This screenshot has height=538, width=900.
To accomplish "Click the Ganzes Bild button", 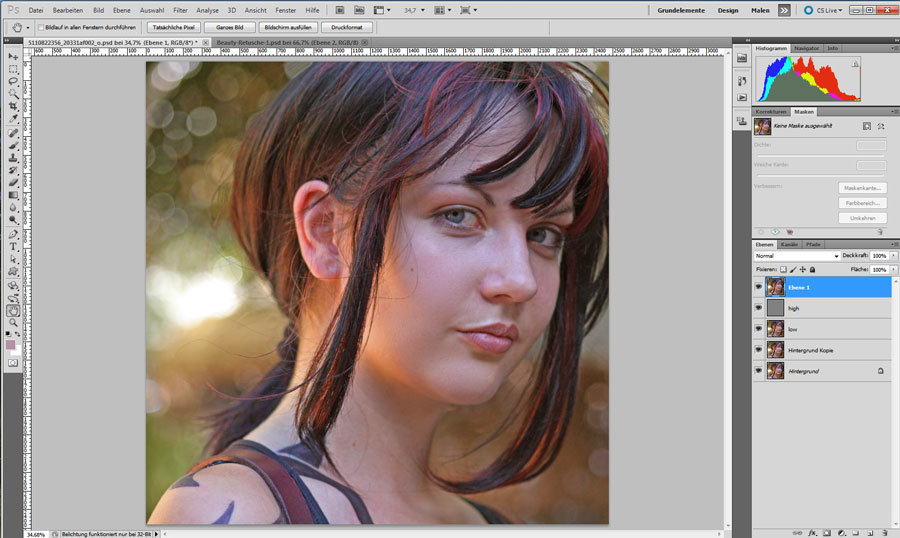I will [230, 27].
